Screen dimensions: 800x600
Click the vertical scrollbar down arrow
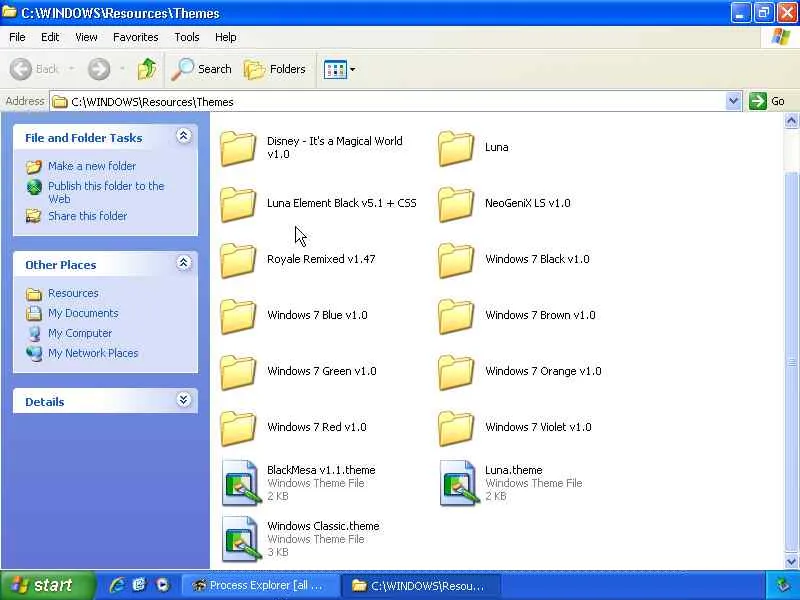[x=791, y=561]
